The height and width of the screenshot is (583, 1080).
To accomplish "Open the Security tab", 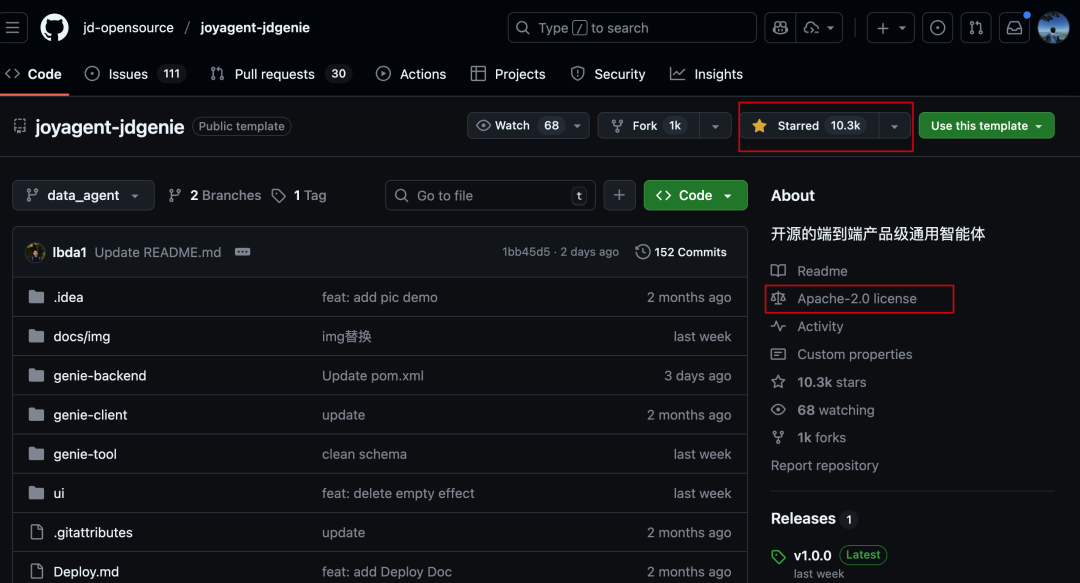I will click(x=608, y=74).
